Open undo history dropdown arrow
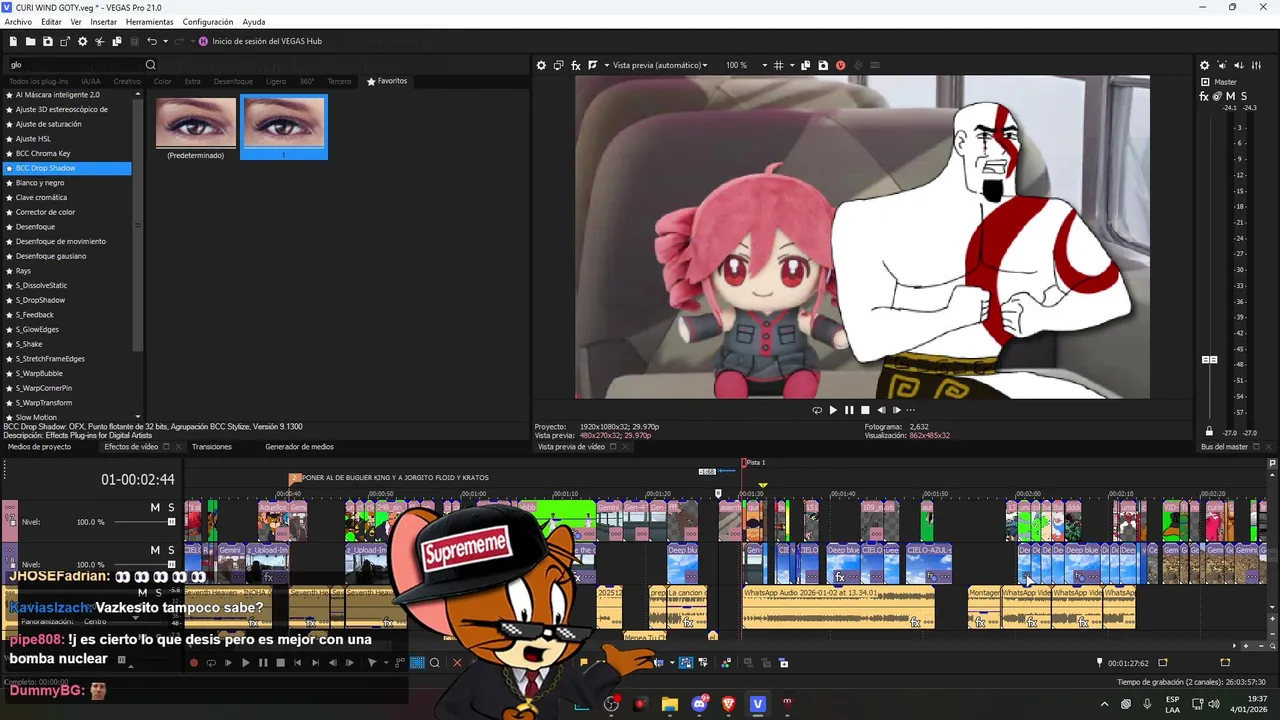Image resolution: width=1280 pixels, height=720 pixels. click(165, 41)
